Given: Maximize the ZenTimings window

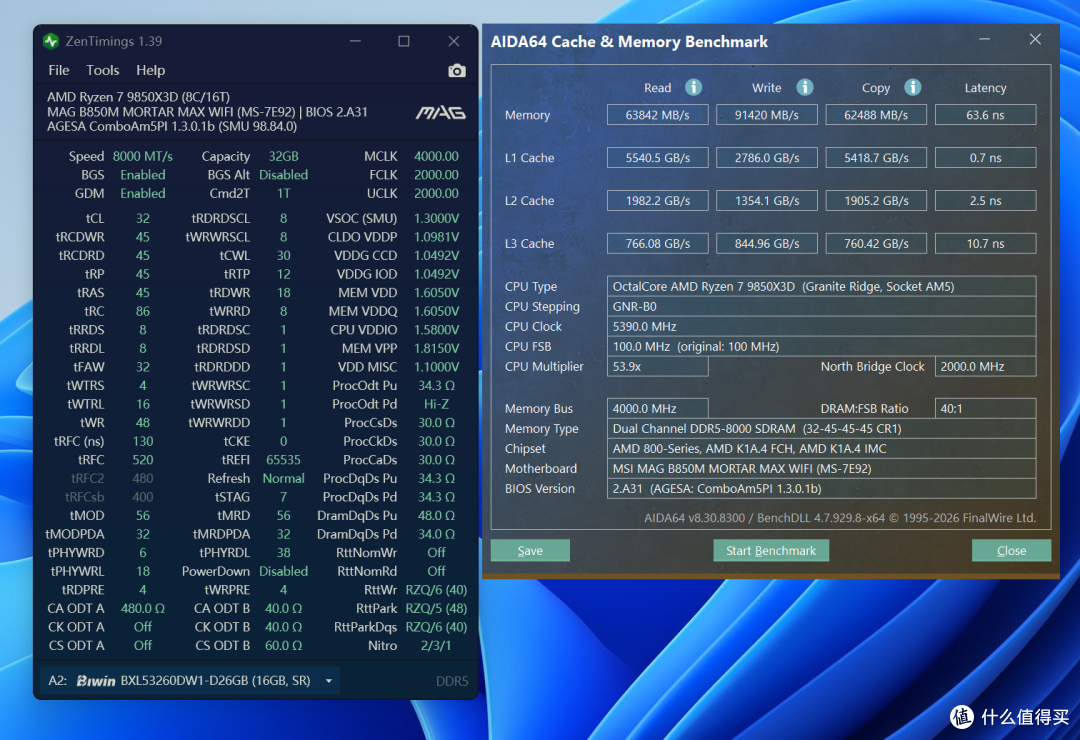Looking at the screenshot, I should click(404, 41).
